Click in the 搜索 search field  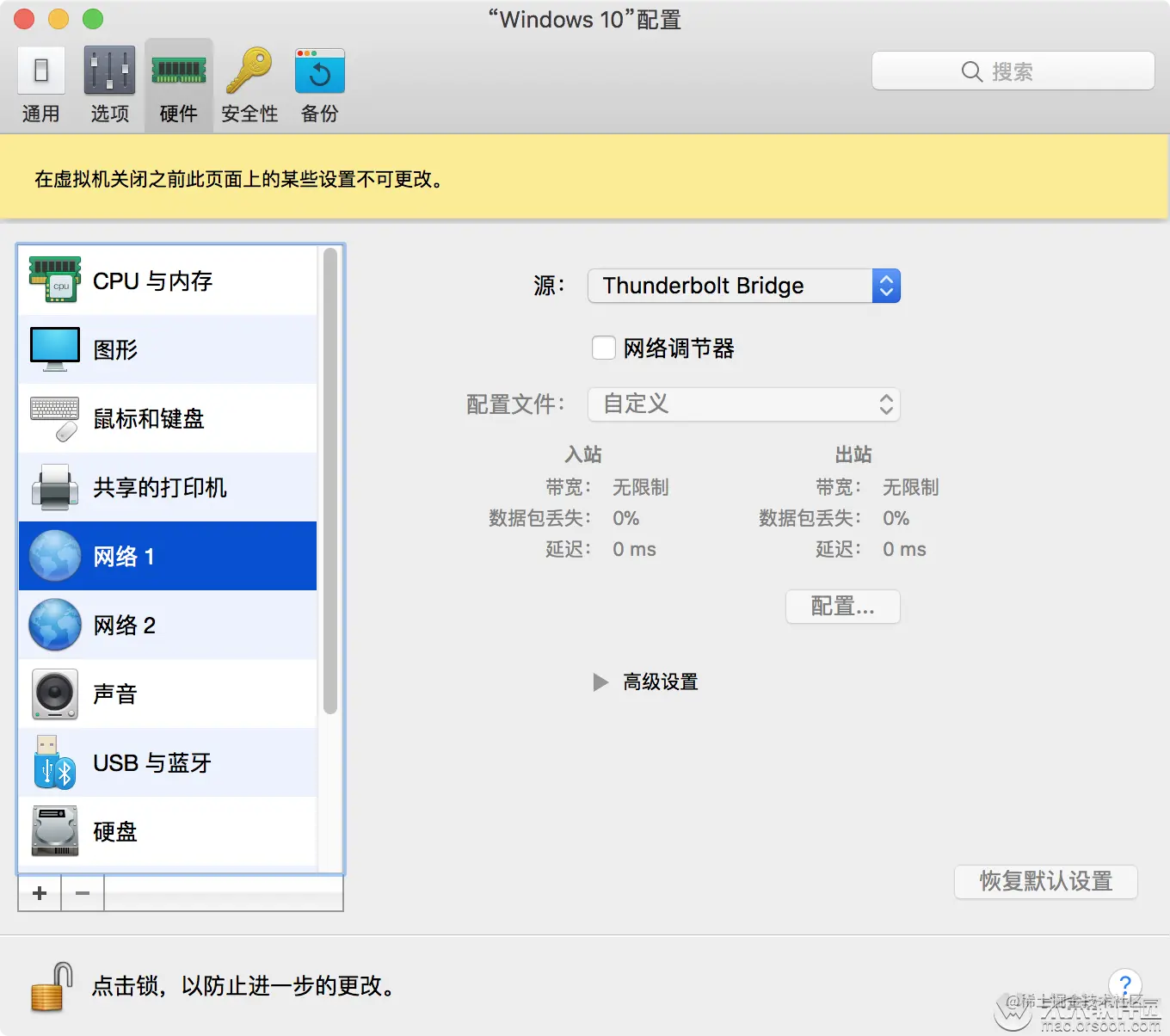pos(1013,71)
